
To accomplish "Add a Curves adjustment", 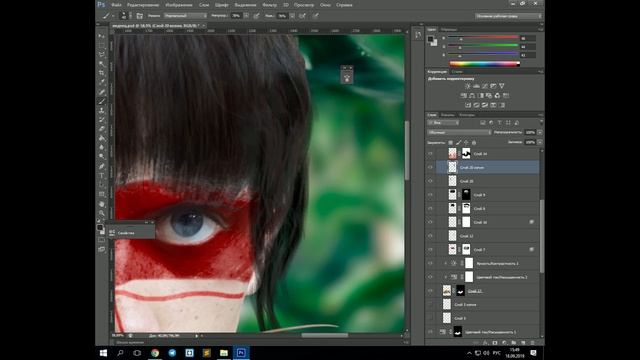I will (485, 86).
